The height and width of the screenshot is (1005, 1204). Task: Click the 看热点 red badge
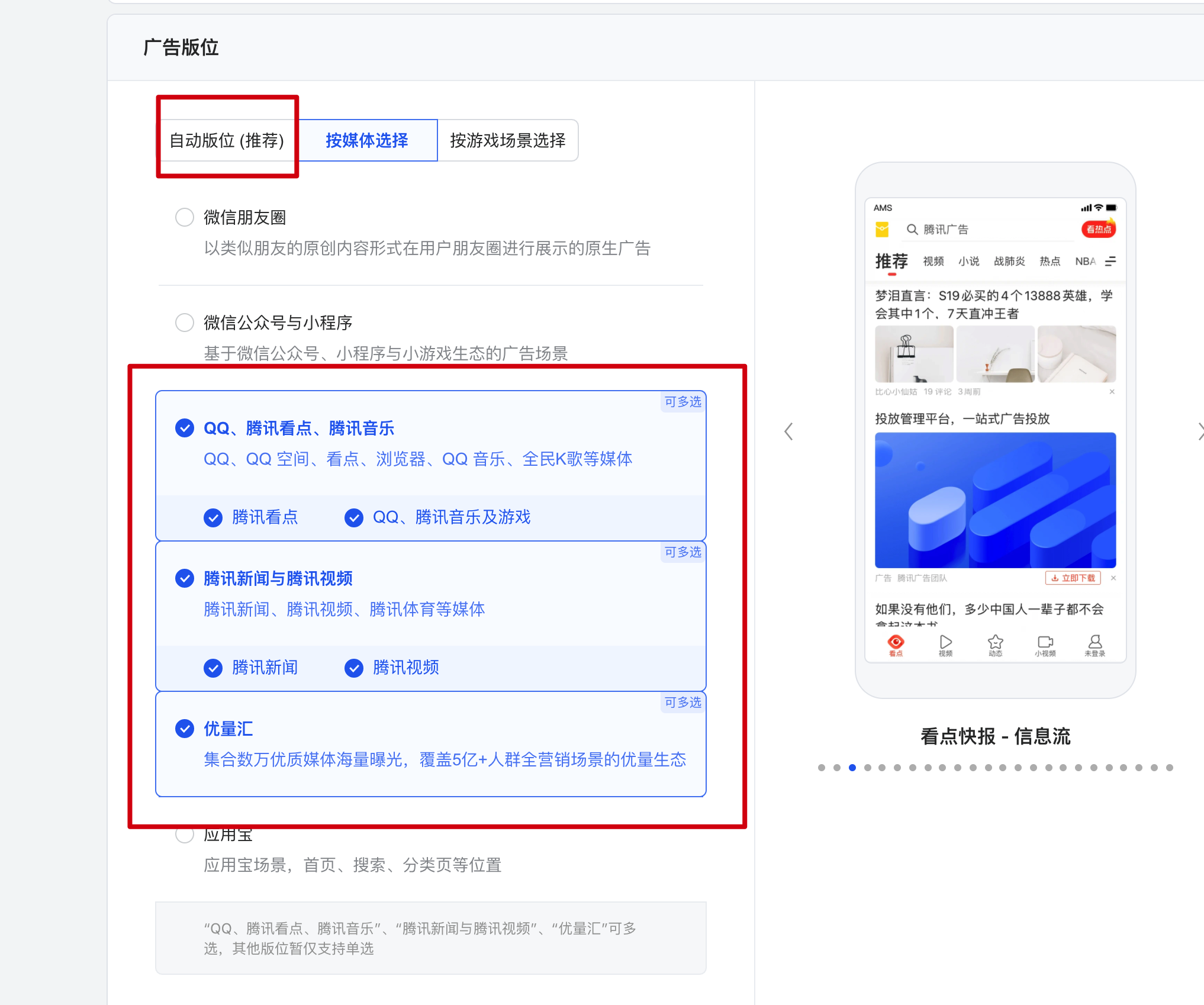tap(1099, 228)
